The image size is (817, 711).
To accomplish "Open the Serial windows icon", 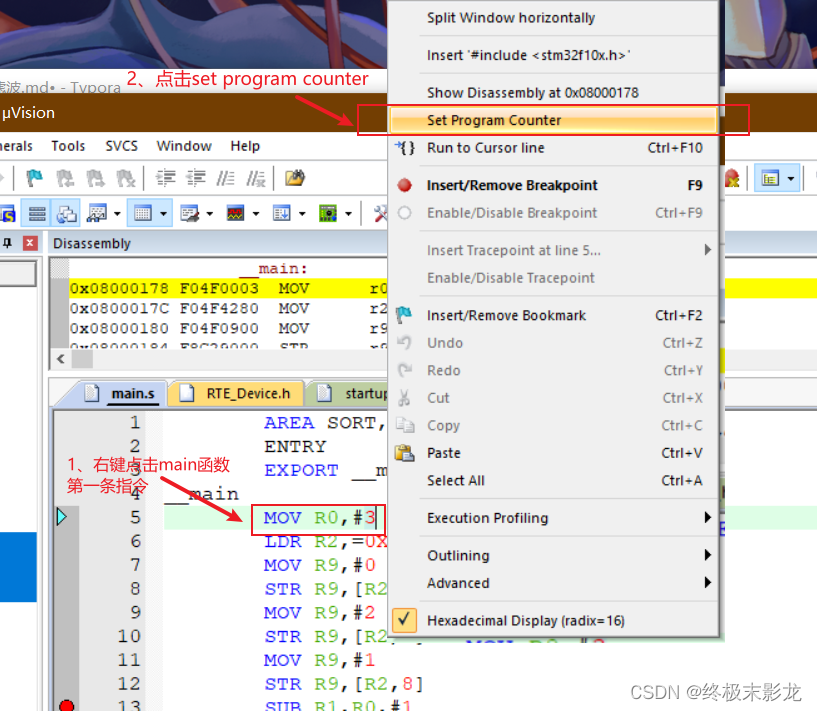I will click(189, 214).
